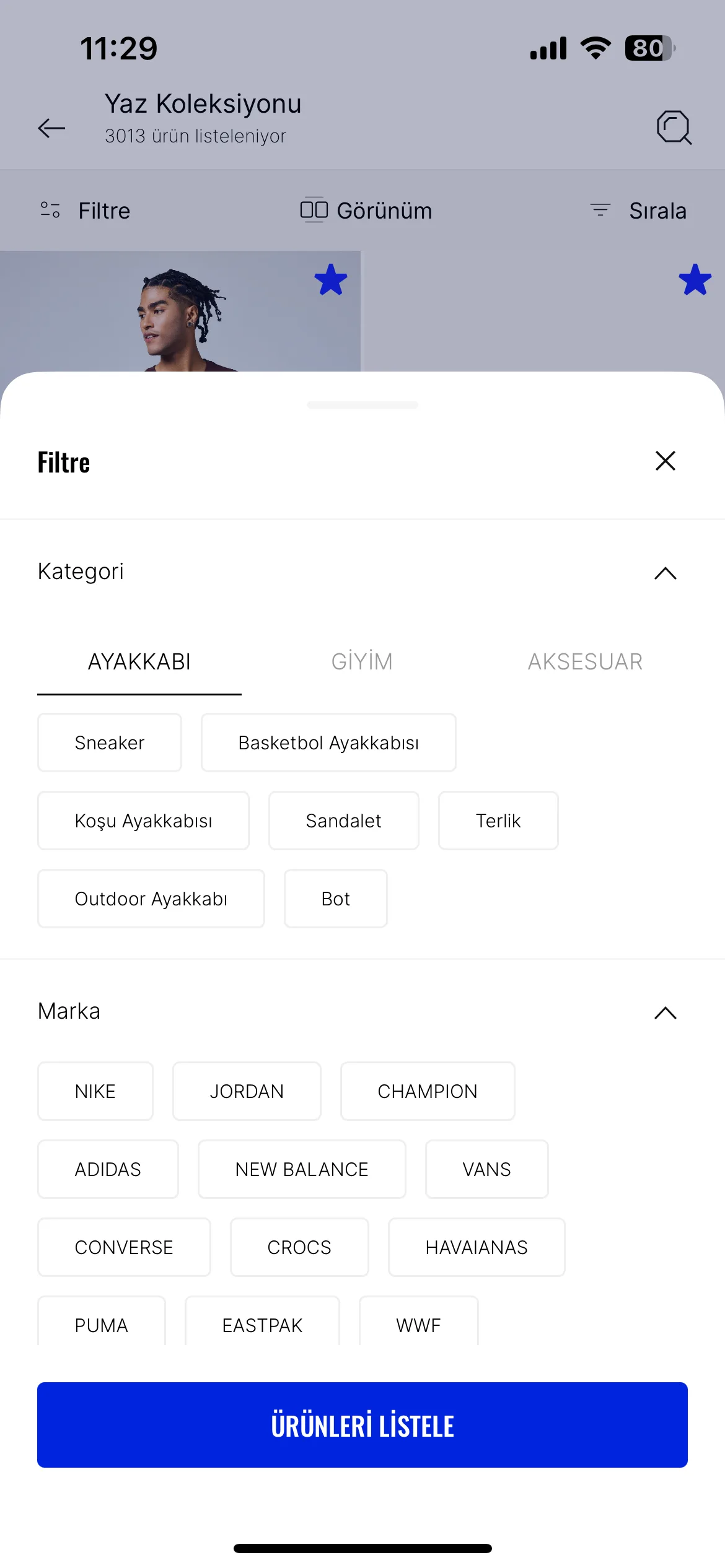The height and width of the screenshot is (1568, 725).
Task: Tap the bottom sheet drag handle
Action: coord(362,405)
